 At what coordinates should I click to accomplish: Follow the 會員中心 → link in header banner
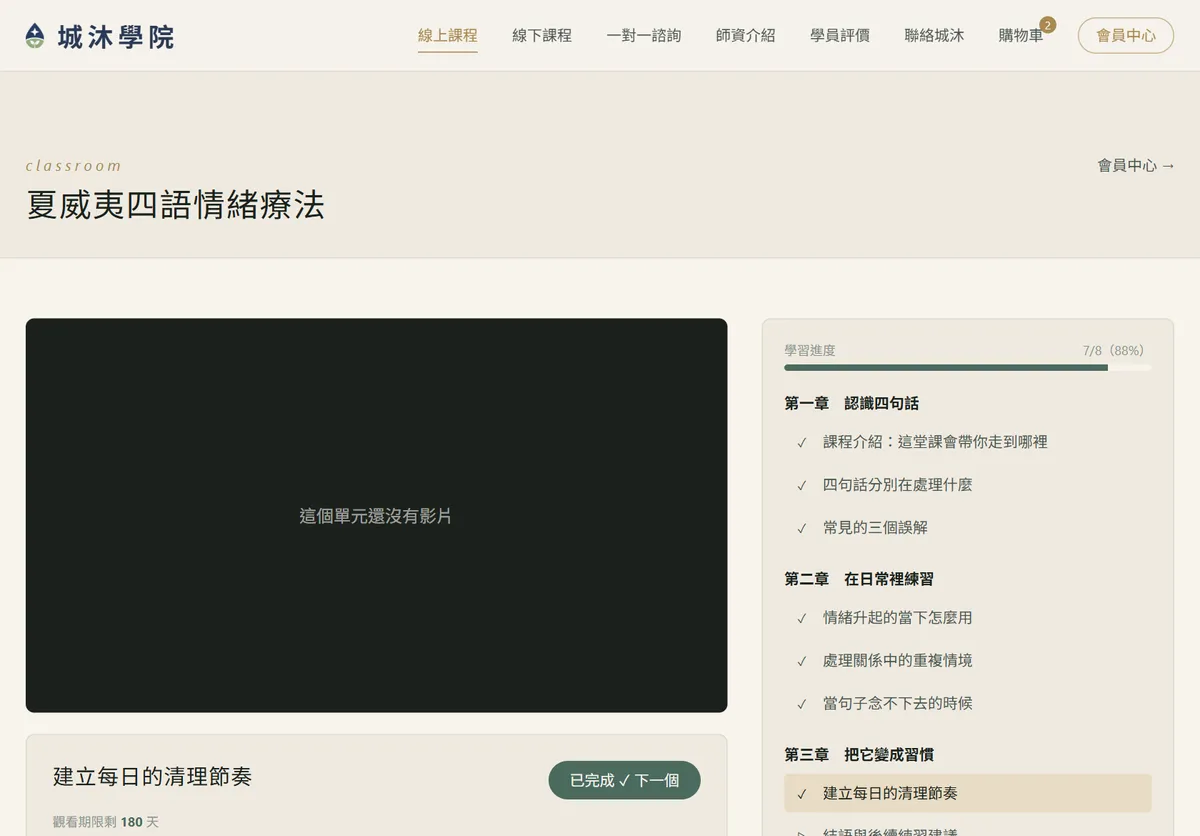tap(1136, 165)
